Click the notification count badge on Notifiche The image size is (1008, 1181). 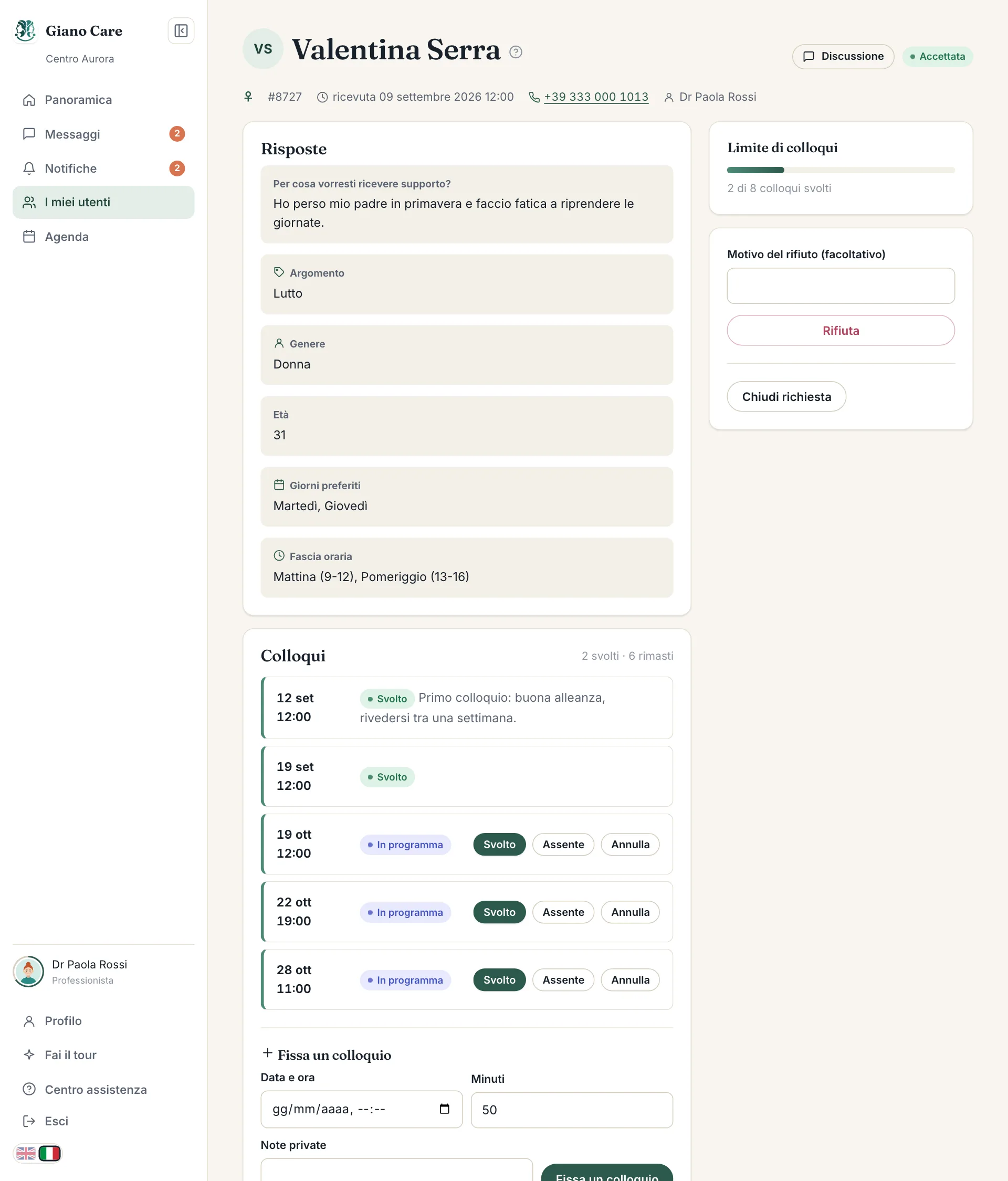pos(177,168)
